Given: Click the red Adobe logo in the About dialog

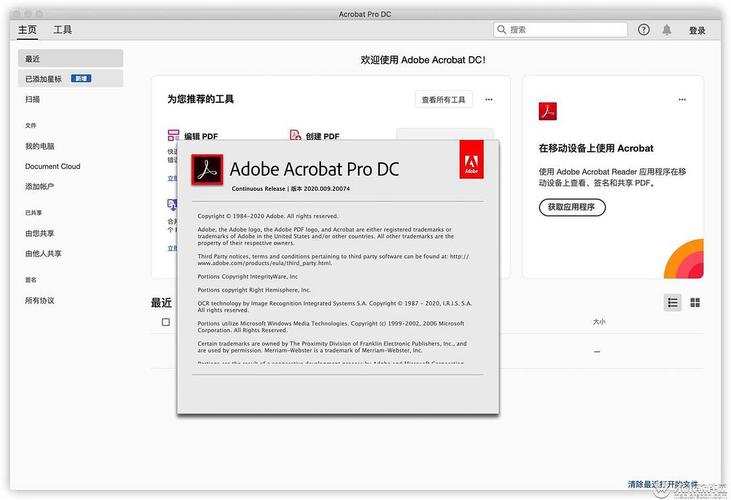Looking at the screenshot, I should [x=471, y=159].
